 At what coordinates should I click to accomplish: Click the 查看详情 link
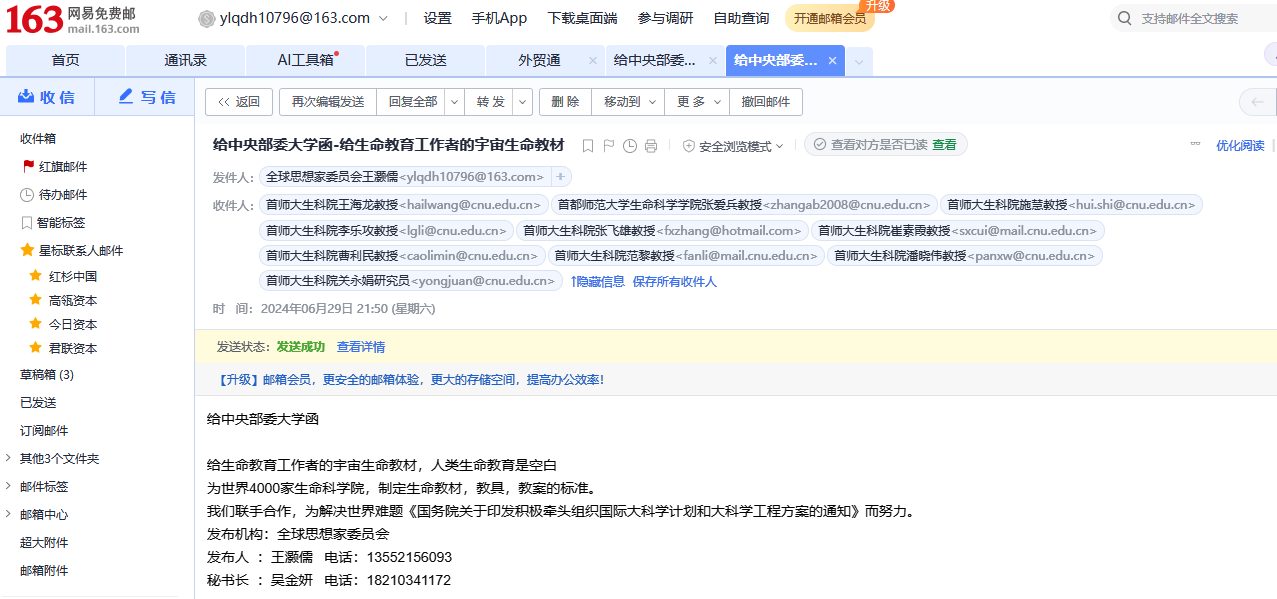(x=361, y=347)
